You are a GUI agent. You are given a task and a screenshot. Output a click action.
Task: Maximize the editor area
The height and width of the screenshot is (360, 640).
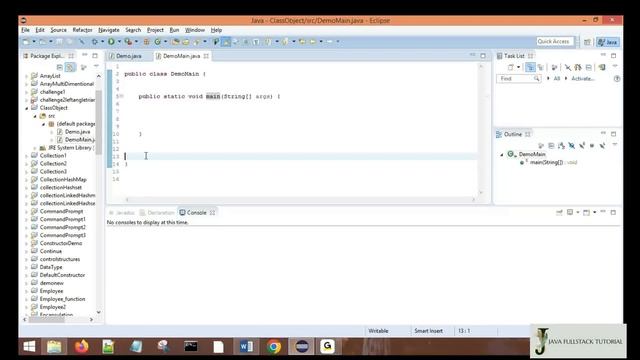click(x=483, y=56)
